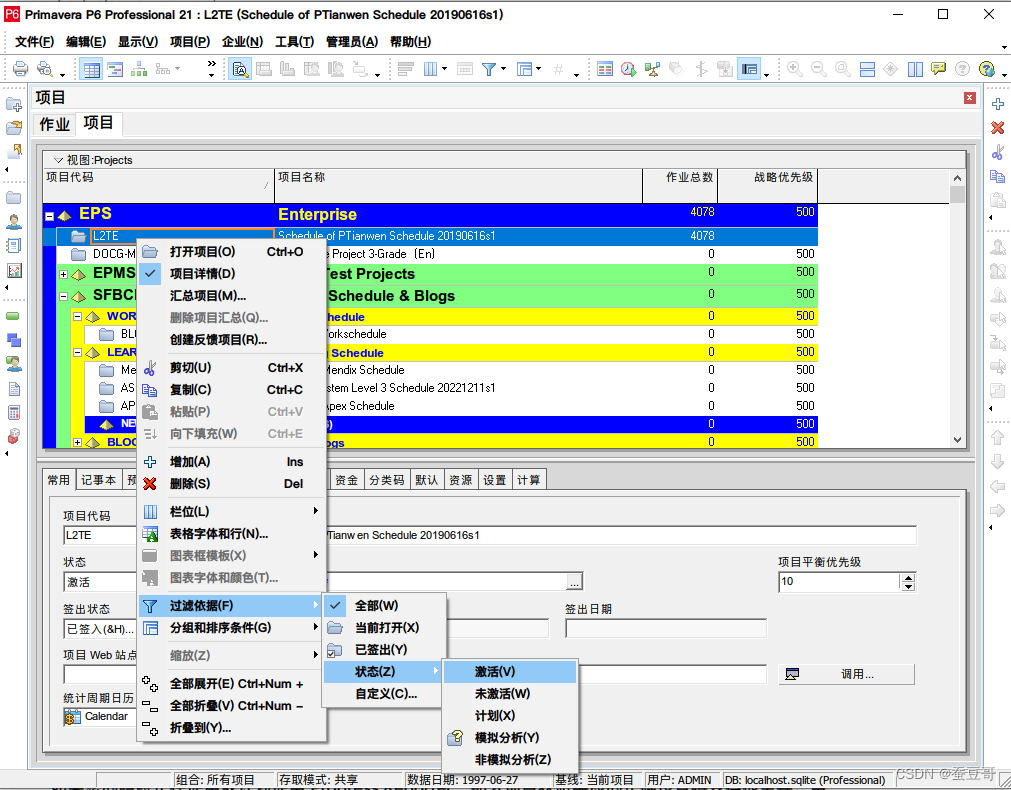Click the ellipsis browse button

[574, 582]
